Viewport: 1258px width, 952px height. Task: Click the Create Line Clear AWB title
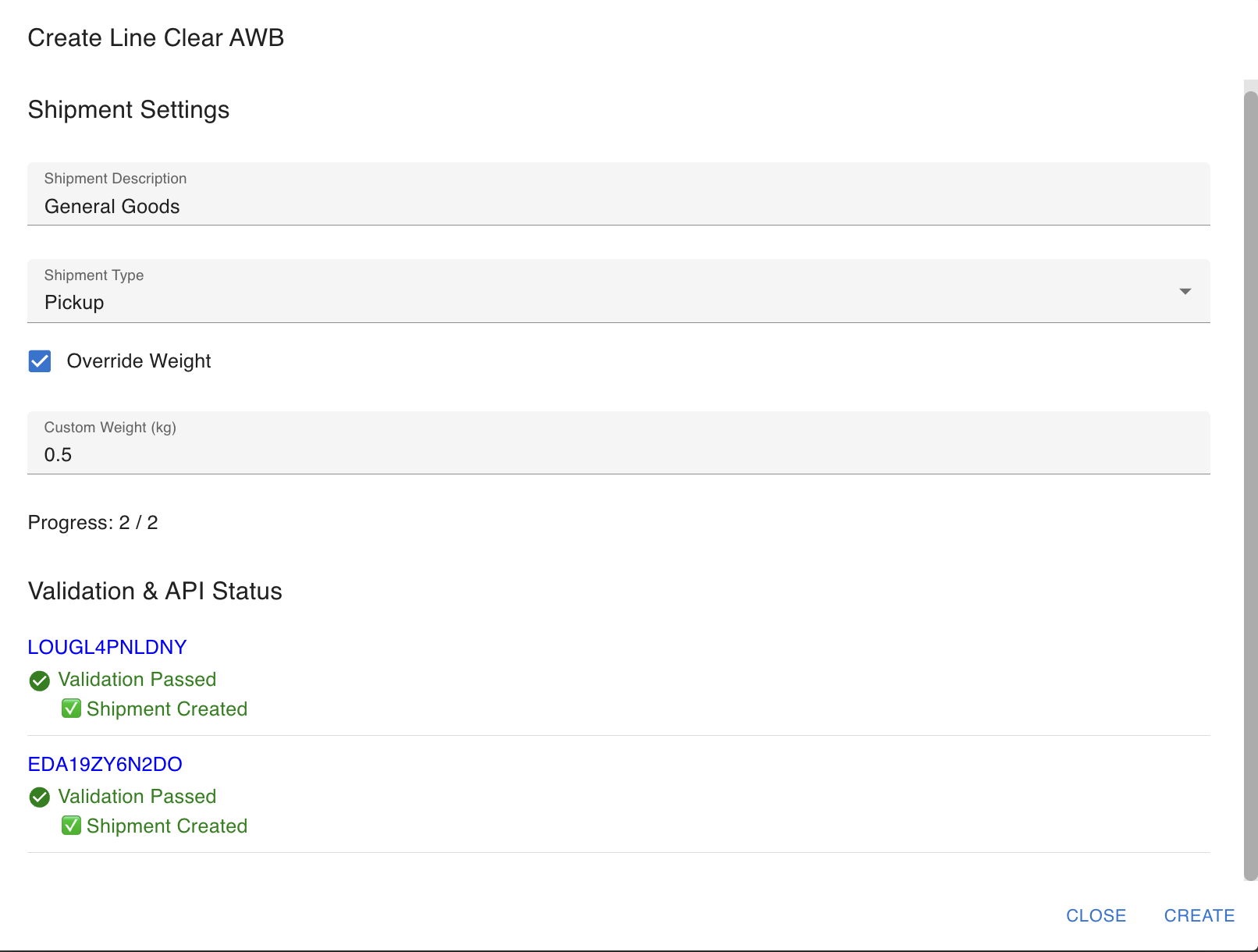coord(156,38)
